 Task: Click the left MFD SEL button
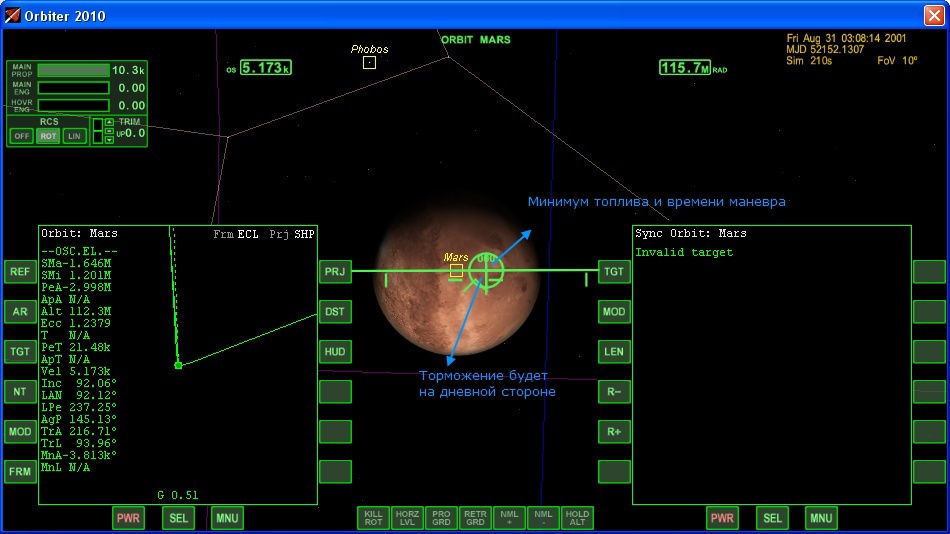[178, 518]
